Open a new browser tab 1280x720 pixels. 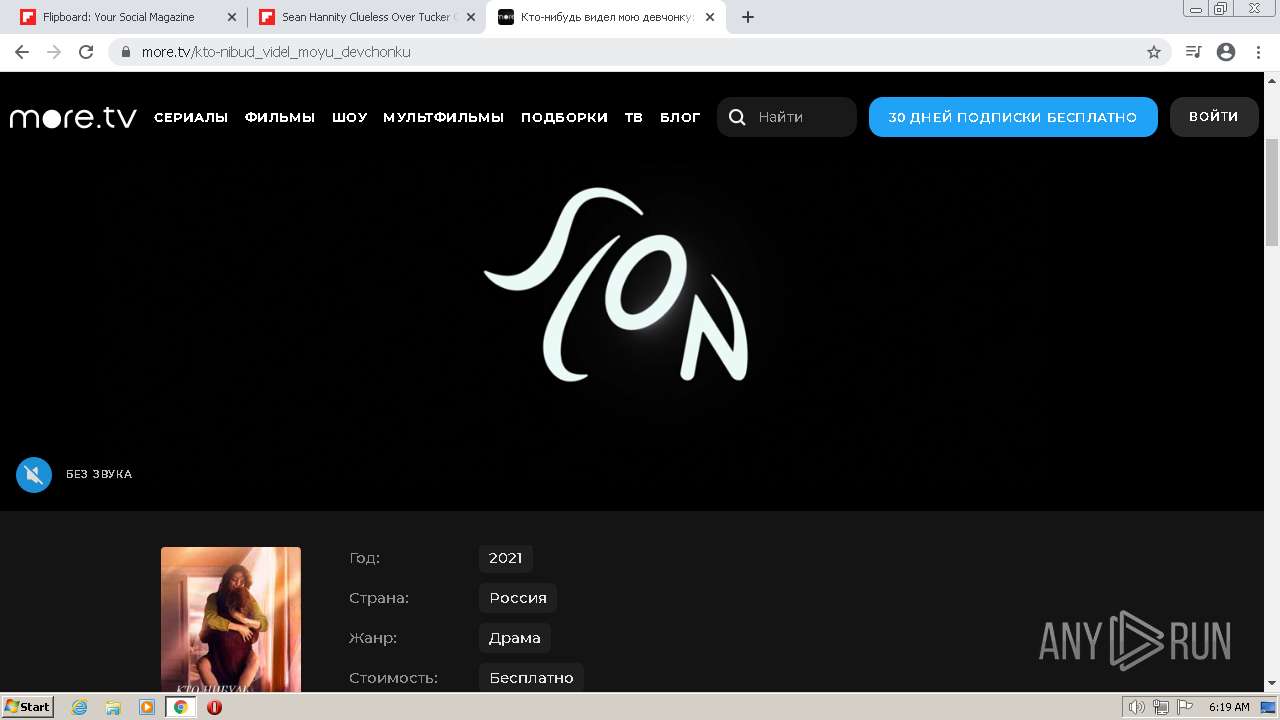click(x=748, y=17)
